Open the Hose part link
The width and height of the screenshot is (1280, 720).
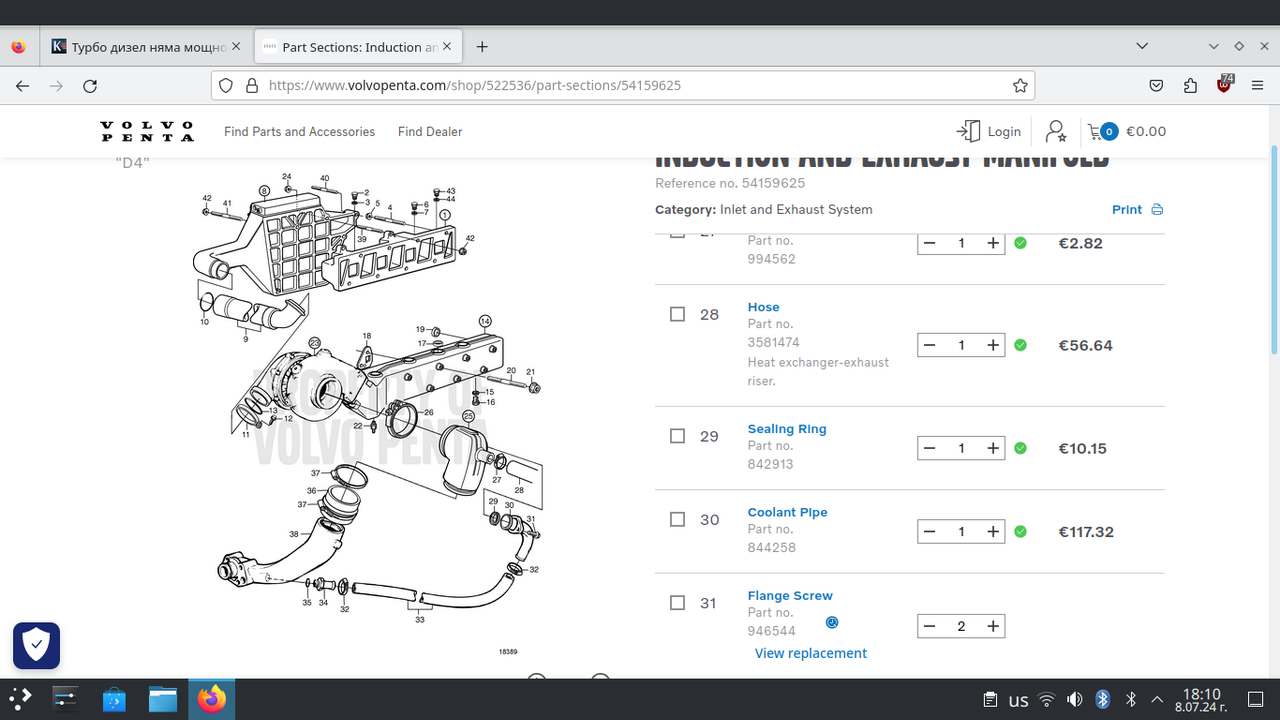tap(763, 307)
